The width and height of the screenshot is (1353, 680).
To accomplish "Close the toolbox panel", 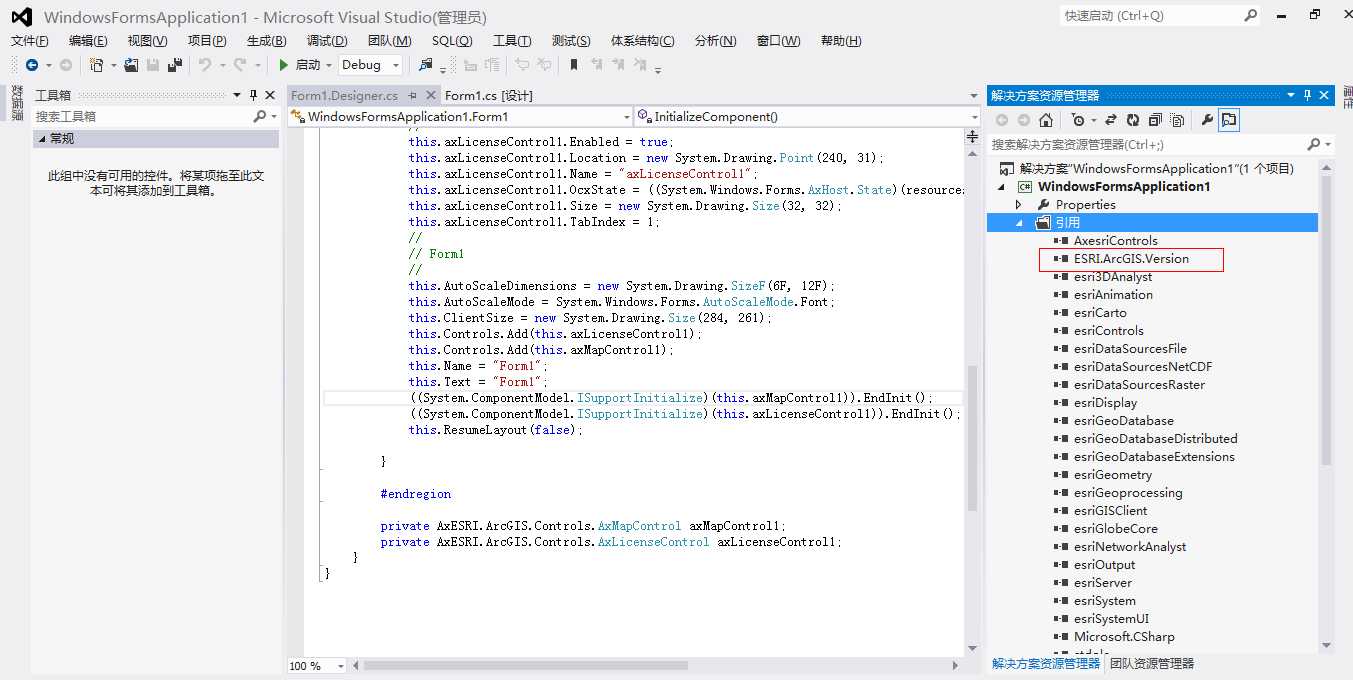I will (x=269, y=95).
